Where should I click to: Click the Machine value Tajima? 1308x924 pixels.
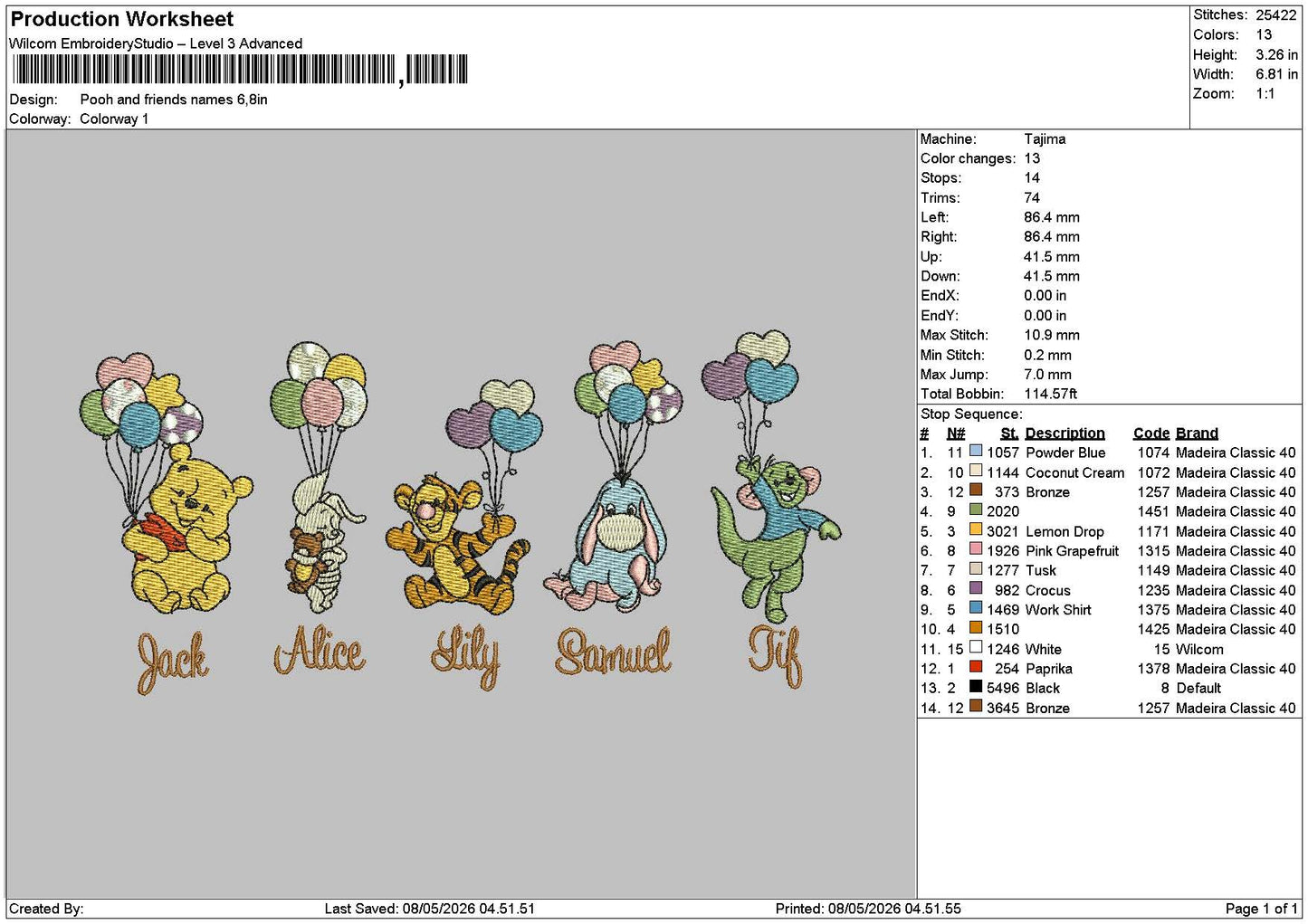1045,138
